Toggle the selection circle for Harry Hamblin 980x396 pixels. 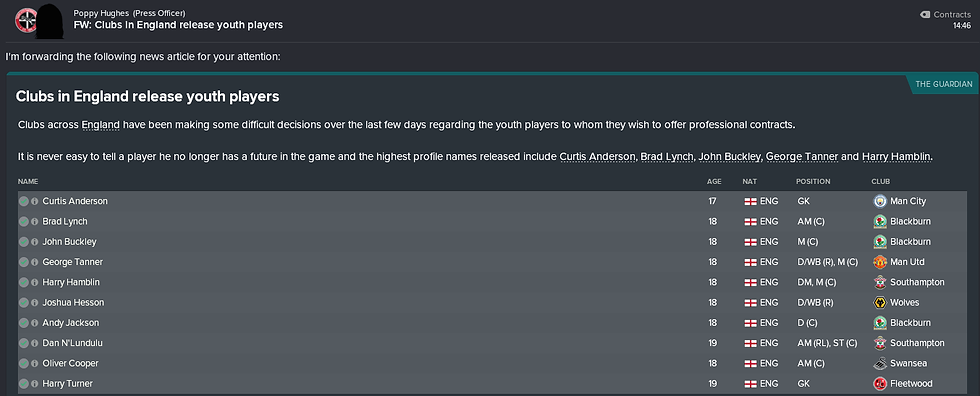(24, 282)
